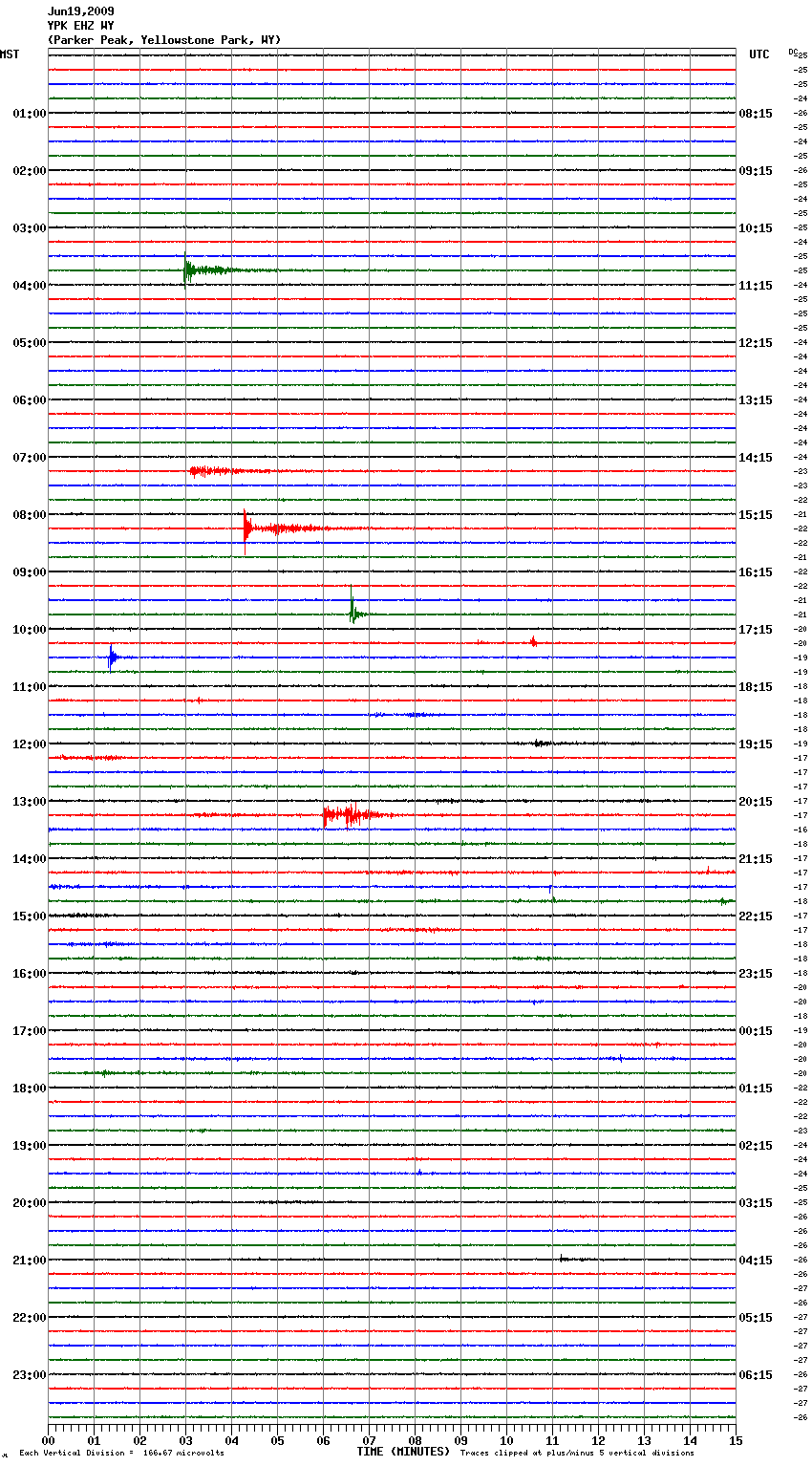This screenshot has height=1466, width=812.
Task: Click the station code "YPK EHZ WY"
Action: click(80, 26)
